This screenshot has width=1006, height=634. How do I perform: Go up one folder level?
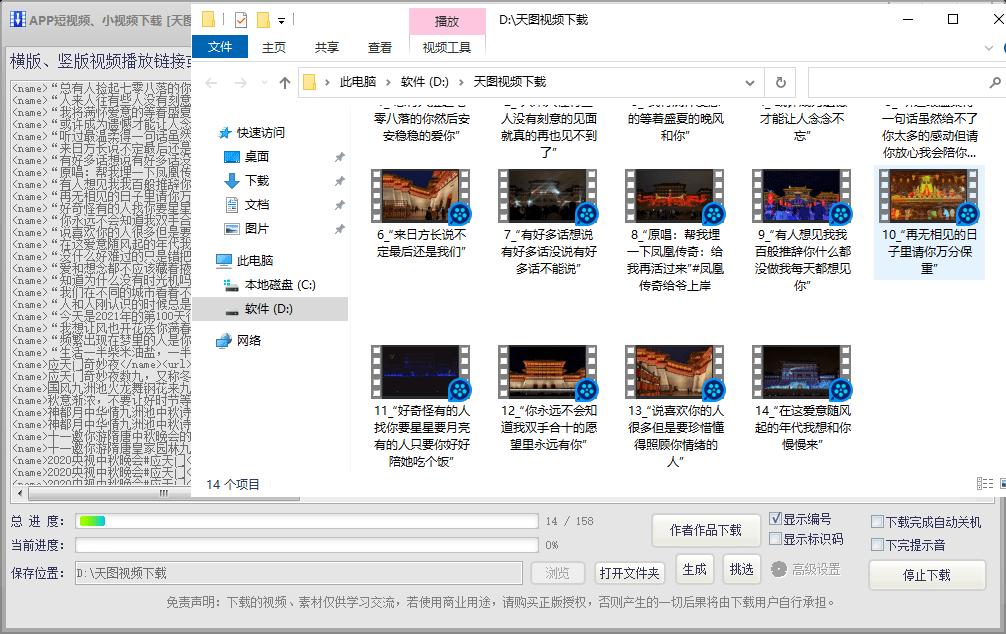click(285, 82)
